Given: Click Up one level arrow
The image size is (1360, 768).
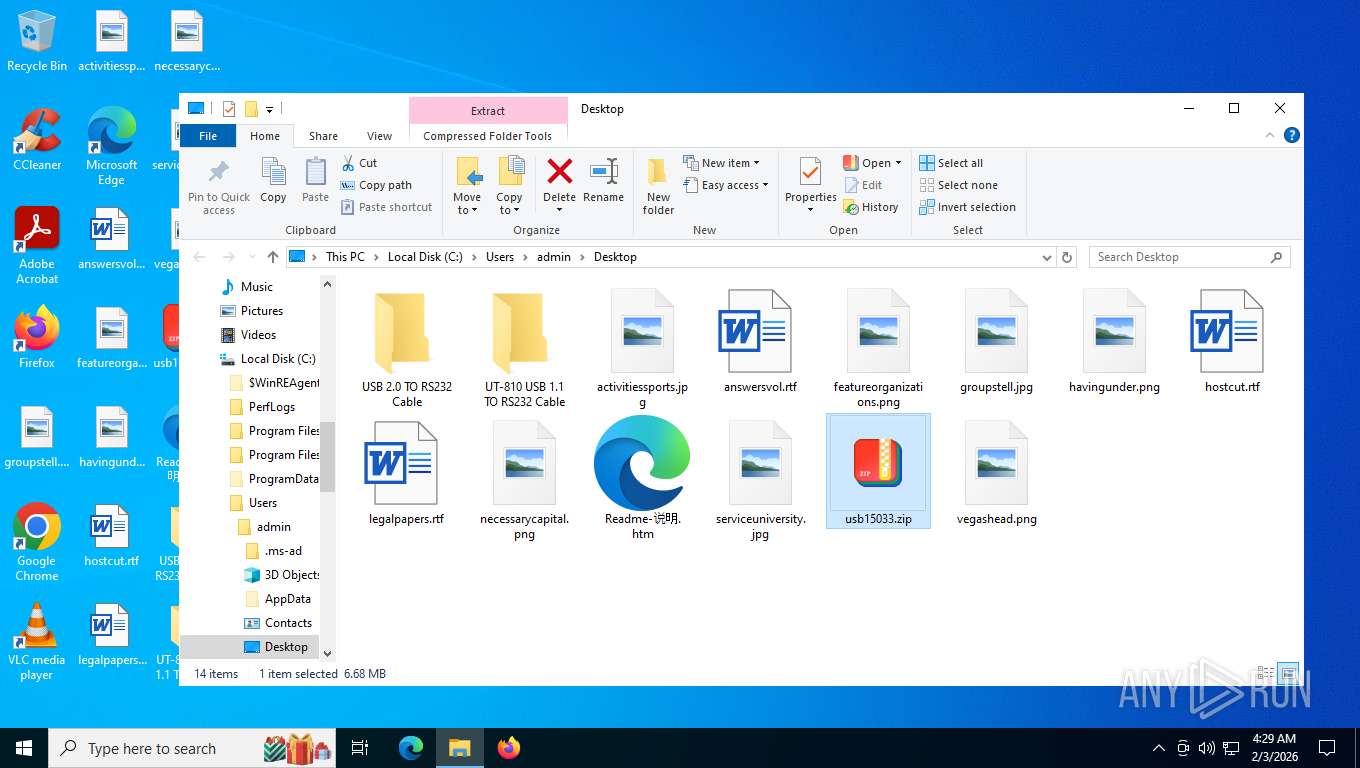Looking at the screenshot, I should 273,257.
